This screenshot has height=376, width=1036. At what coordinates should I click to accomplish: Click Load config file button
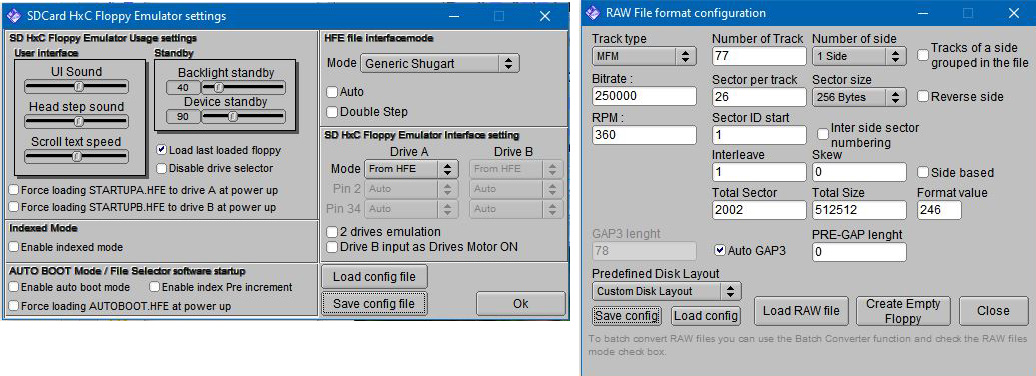374,277
